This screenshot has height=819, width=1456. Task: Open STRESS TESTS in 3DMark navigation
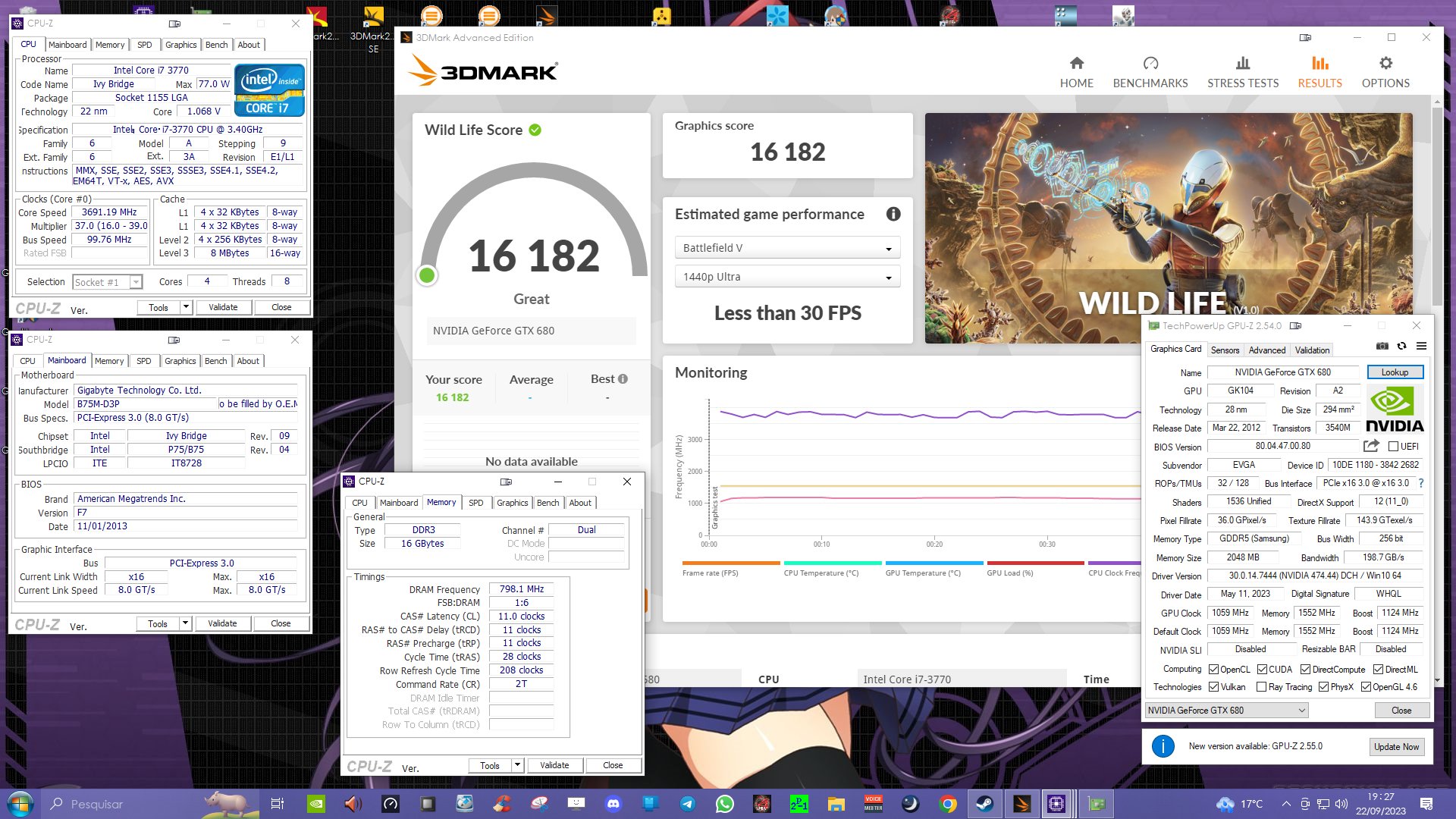point(1243,73)
